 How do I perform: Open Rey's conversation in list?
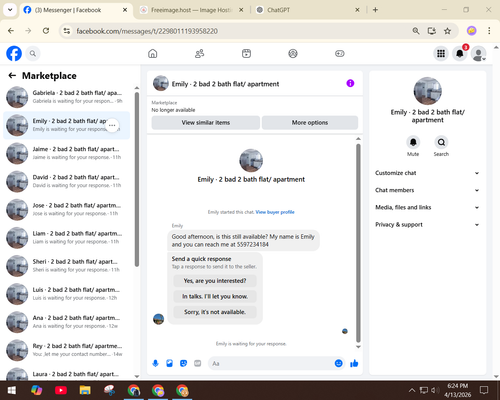tap(67, 350)
